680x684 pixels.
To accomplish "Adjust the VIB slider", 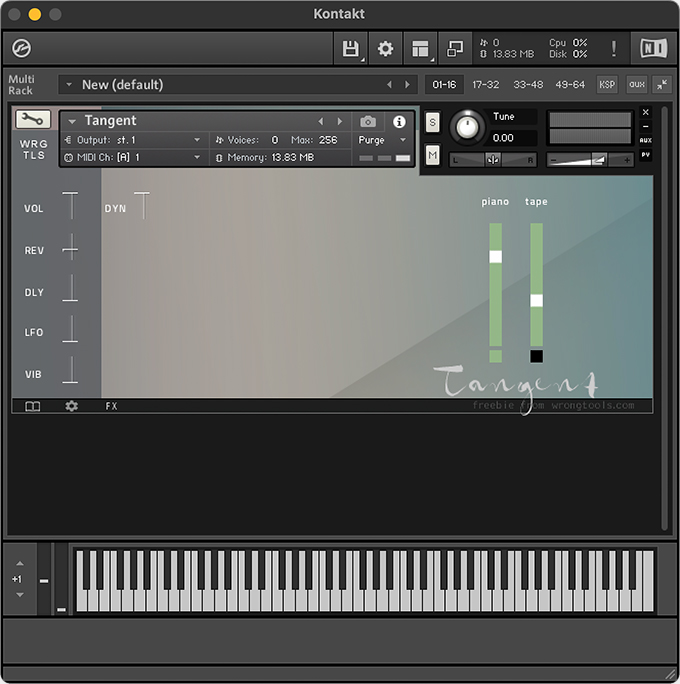I will click(70, 370).
